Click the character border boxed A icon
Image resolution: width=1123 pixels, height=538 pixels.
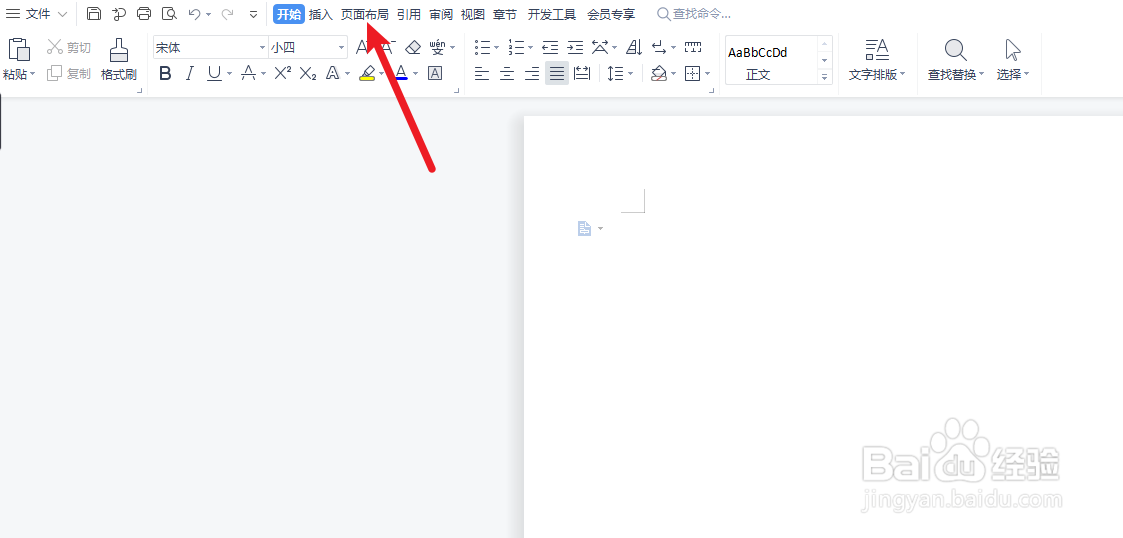pyautogui.click(x=435, y=73)
